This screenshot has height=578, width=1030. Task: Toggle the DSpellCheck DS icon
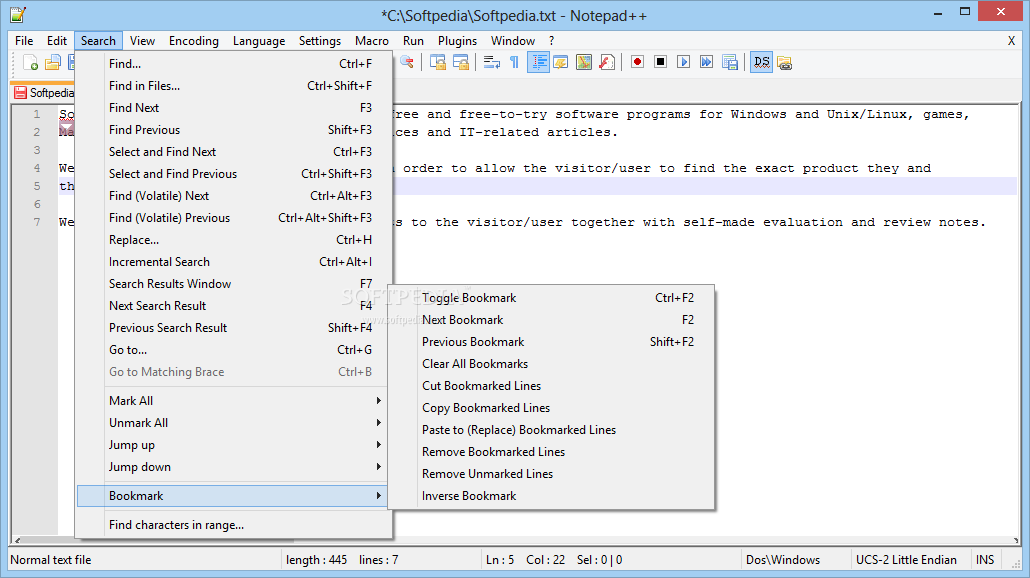[761, 62]
